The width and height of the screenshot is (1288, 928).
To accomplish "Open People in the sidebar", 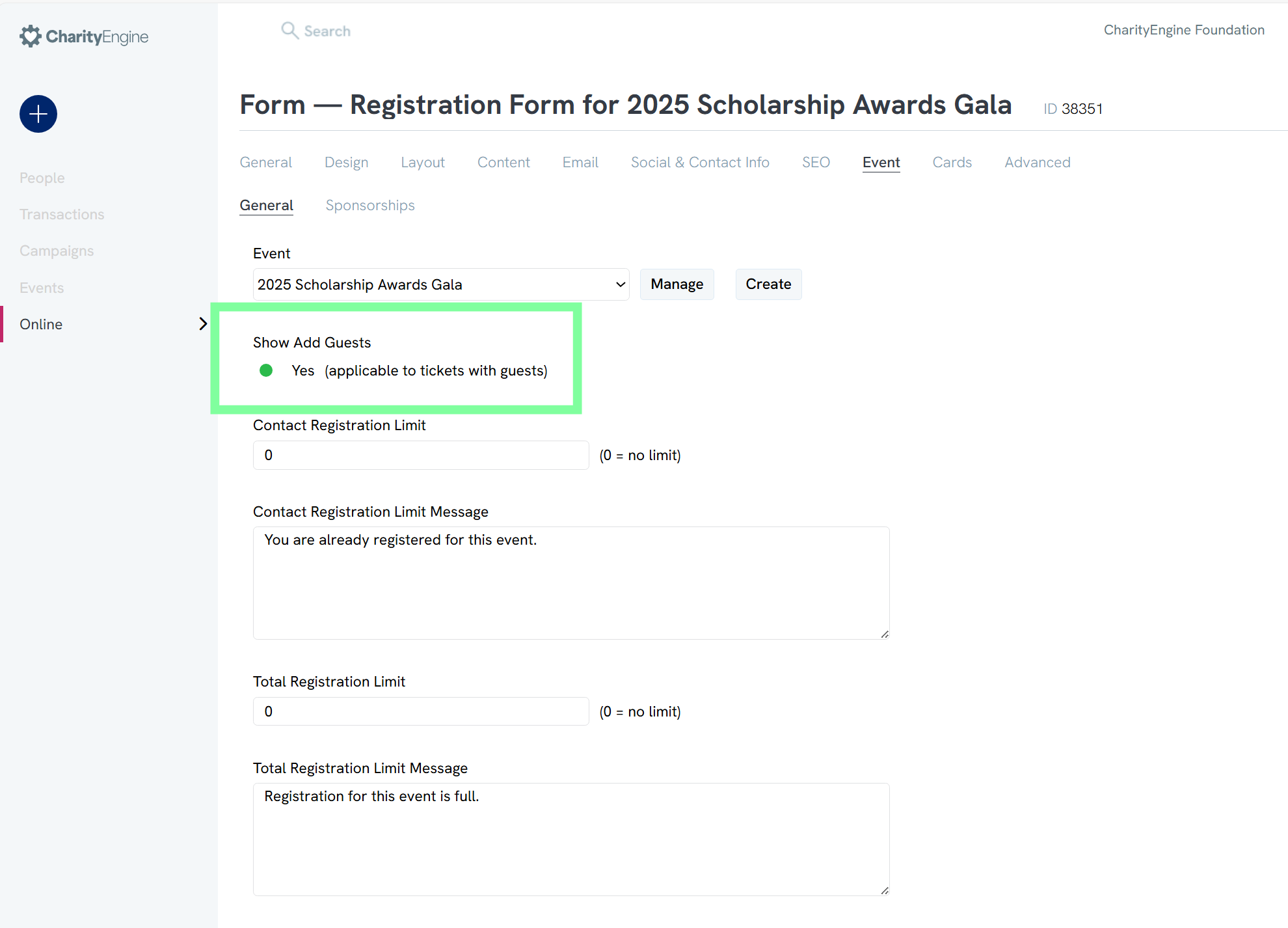I will (42, 178).
